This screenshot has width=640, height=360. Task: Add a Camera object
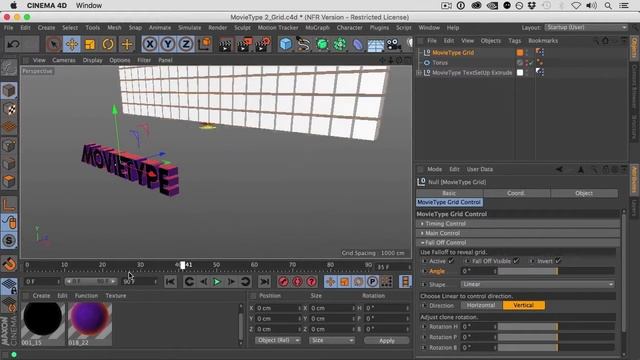point(393,44)
